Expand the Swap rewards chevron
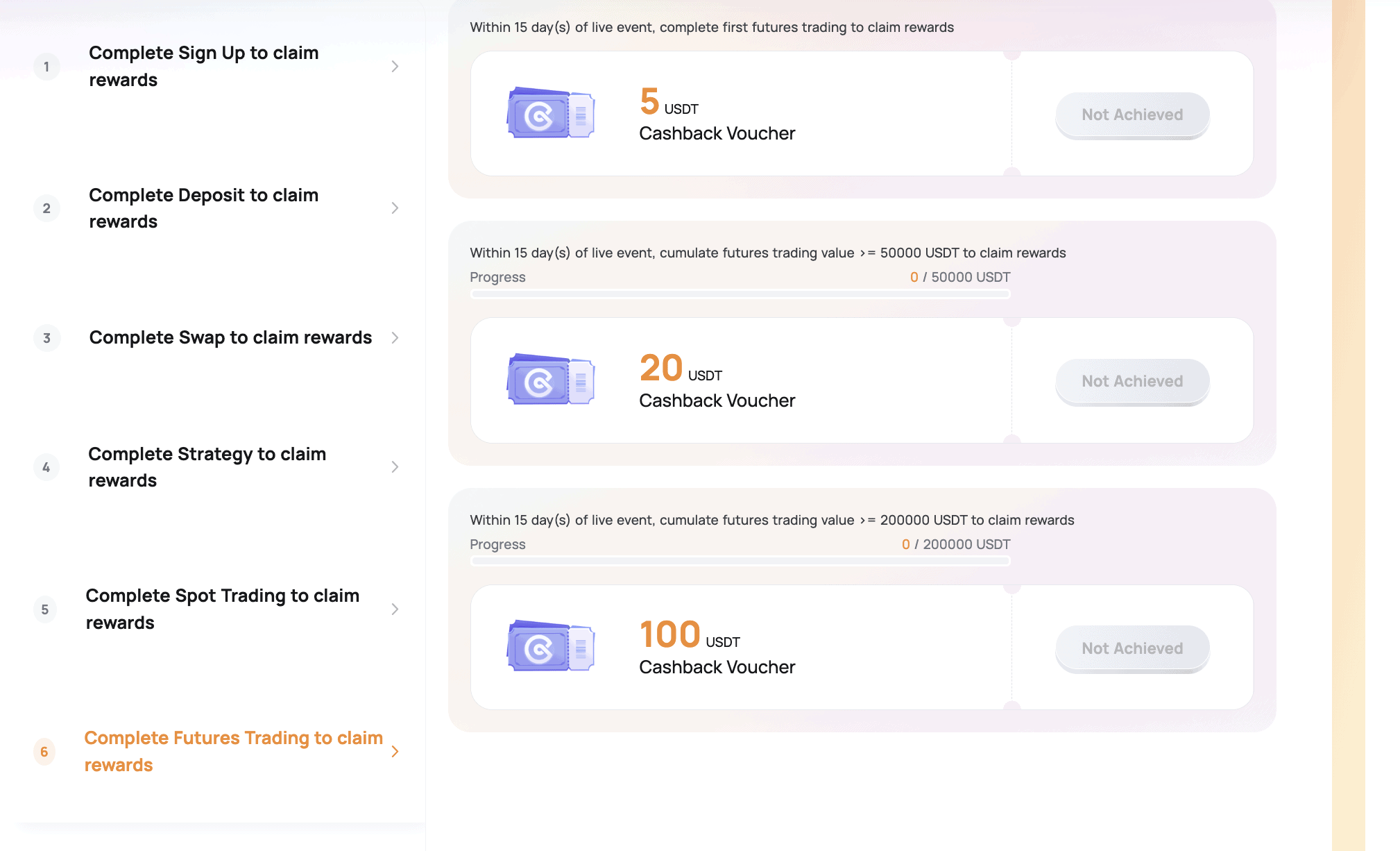This screenshot has width=1400, height=851. click(x=395, y=338)
